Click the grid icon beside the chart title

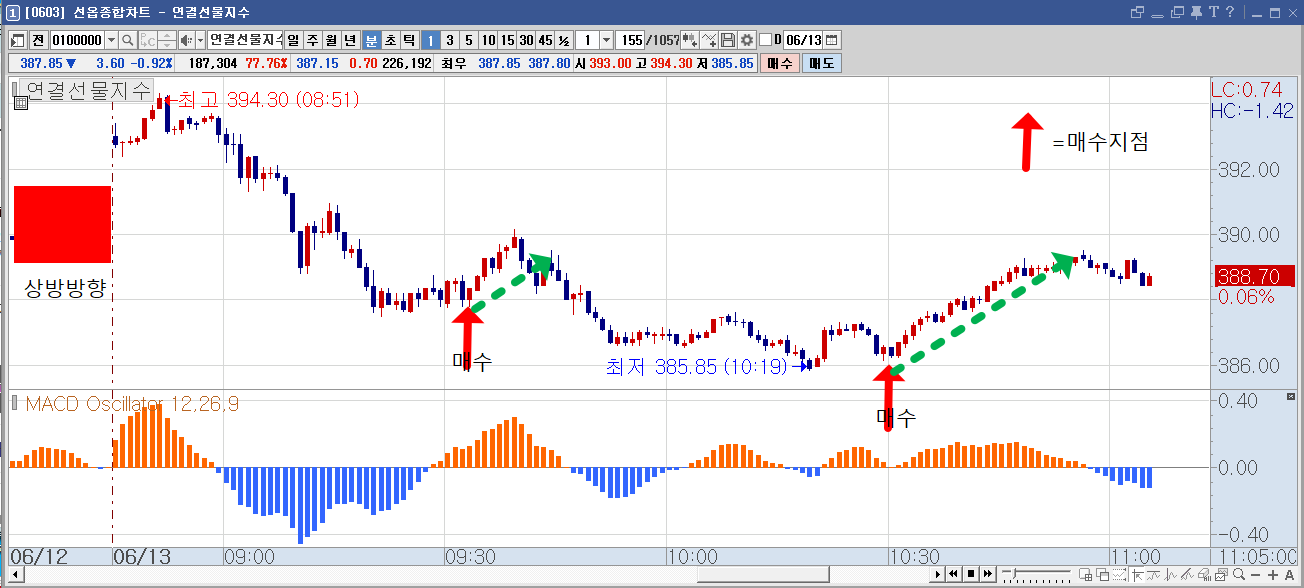19,101
